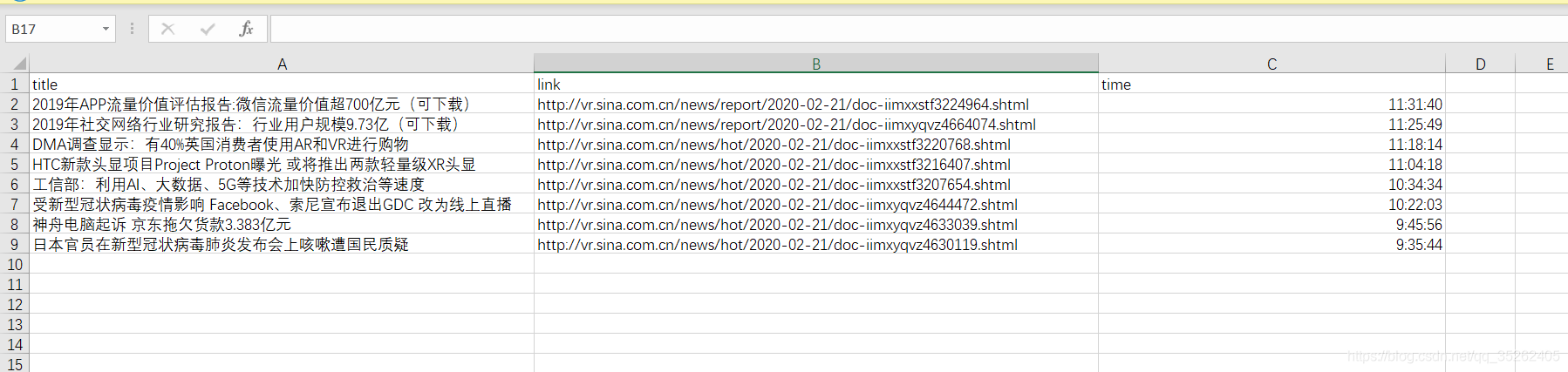Click cell 'DMA调查显示' title
The height and width of the screenshot is (372, 1568).
[282, 145]
